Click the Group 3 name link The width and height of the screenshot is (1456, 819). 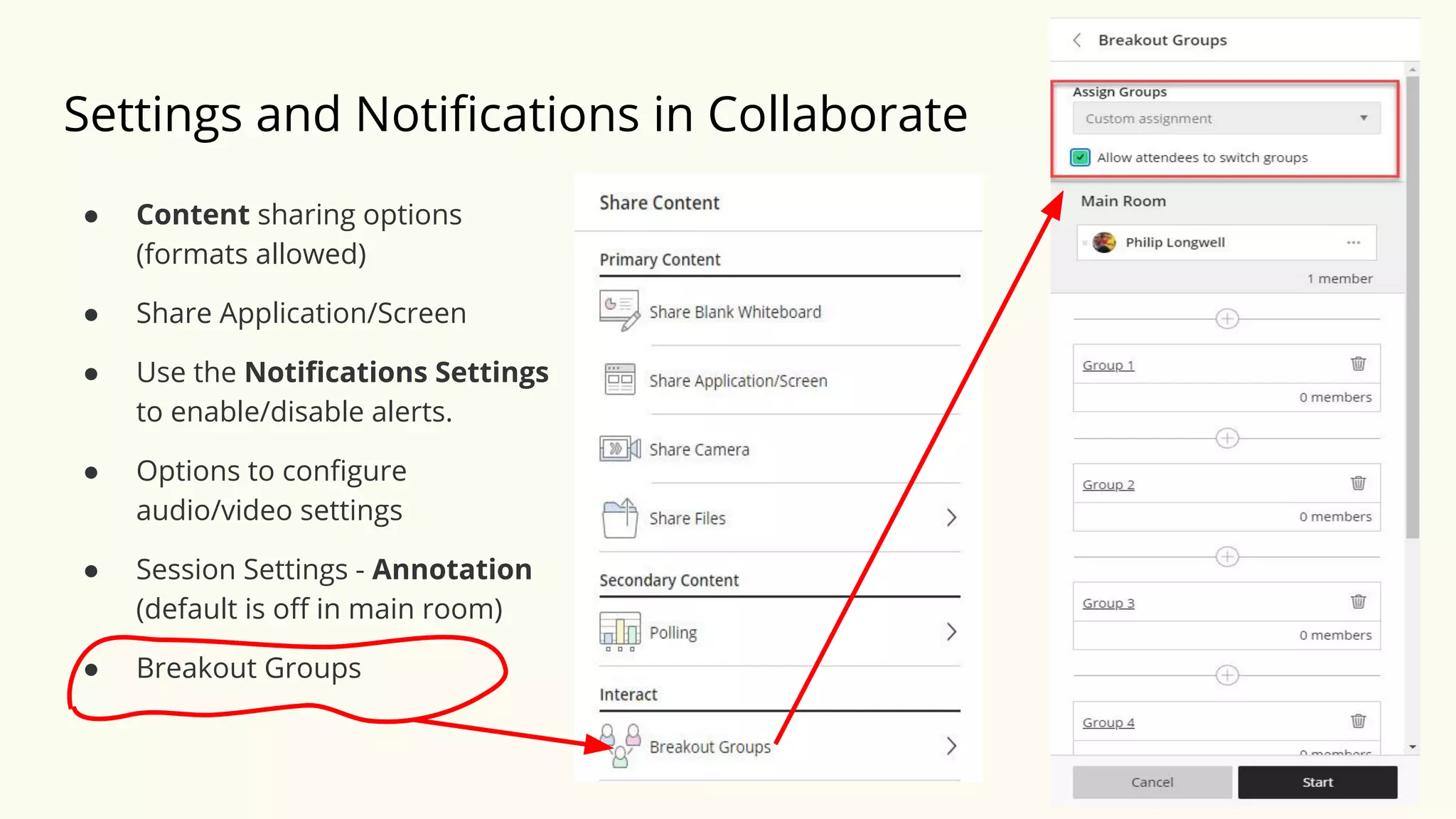(1108, 604)
